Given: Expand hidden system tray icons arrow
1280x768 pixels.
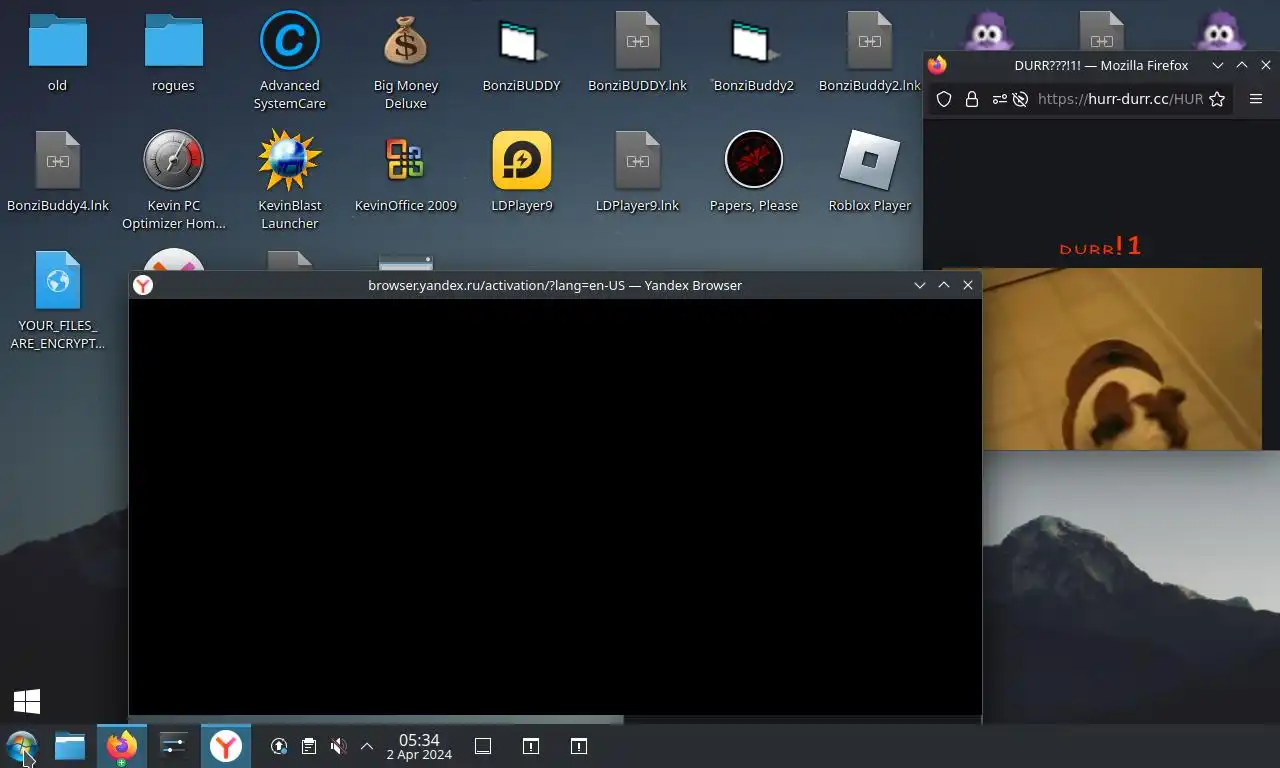Looking at the screenshot, I should coord(367,746).
